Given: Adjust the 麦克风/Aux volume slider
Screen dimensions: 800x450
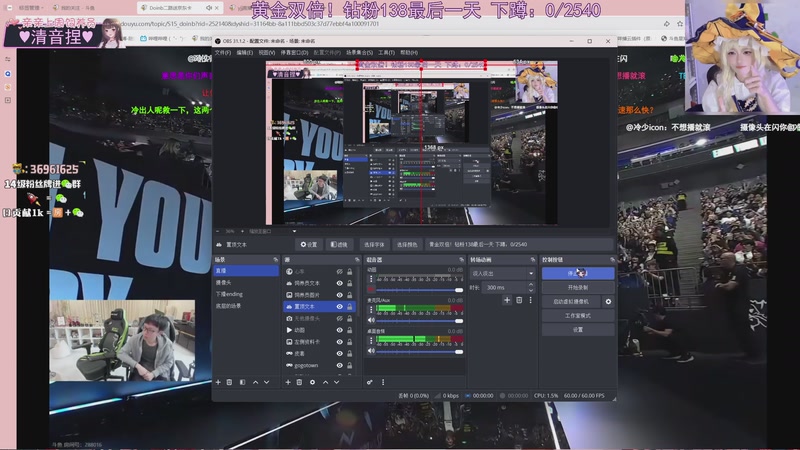Looking at the screenshot, I should (419, 320).
